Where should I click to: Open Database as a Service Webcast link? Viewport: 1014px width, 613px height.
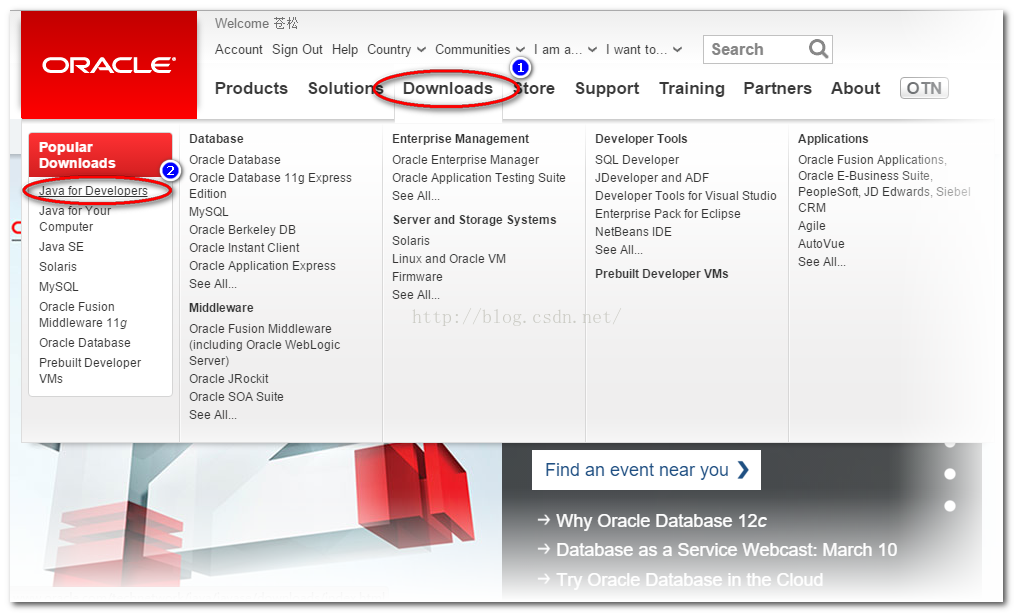click(x=726, y=550)
